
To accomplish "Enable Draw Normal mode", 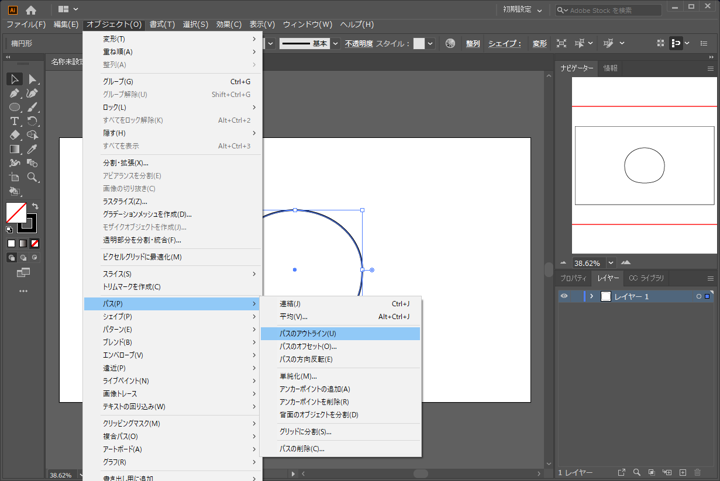I will (11, 258).
